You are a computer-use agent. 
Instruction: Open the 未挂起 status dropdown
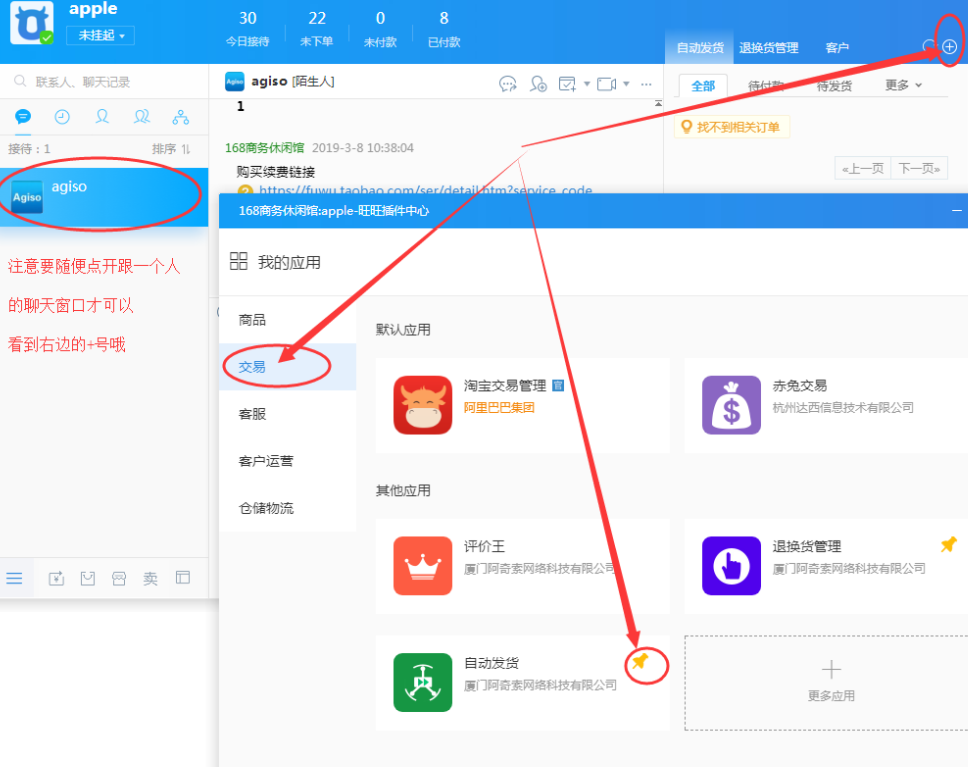coord(101,35)
